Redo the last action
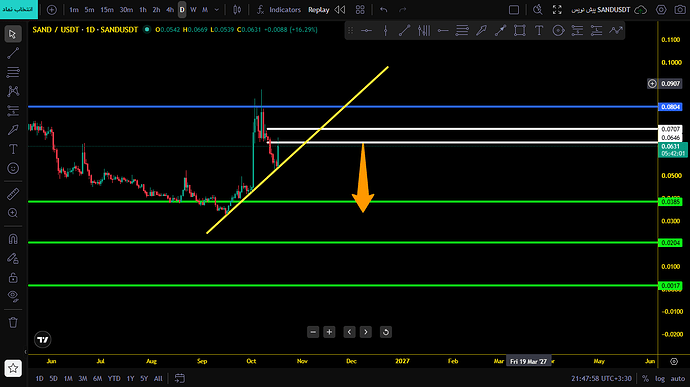Screen dimensions: 690x387 (x=403, y=10)
